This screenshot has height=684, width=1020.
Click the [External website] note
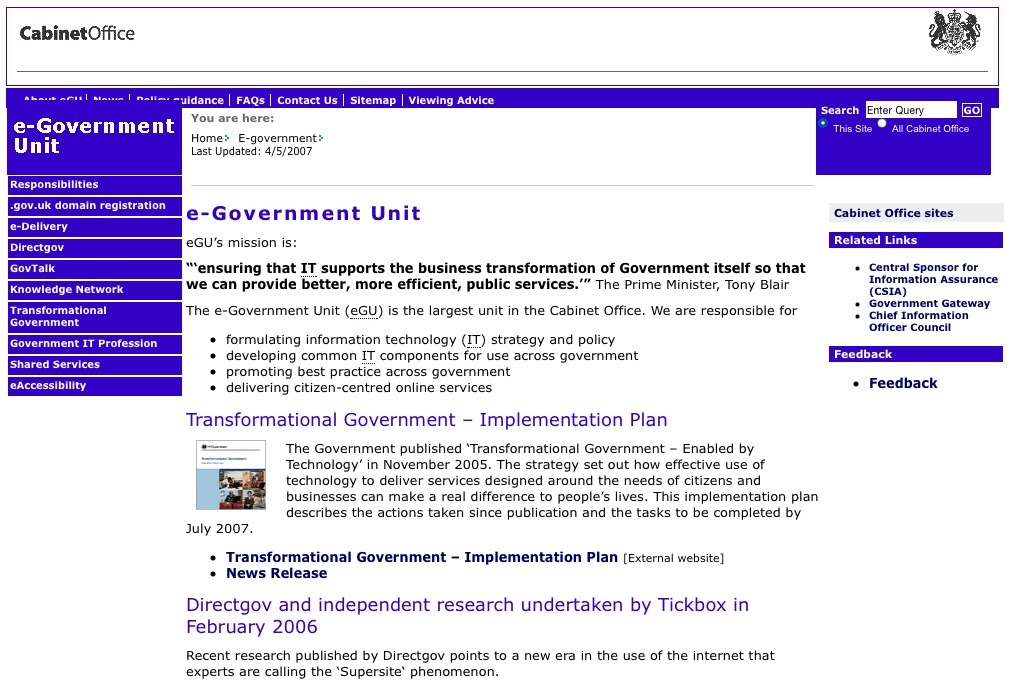[x=673, y=558]
